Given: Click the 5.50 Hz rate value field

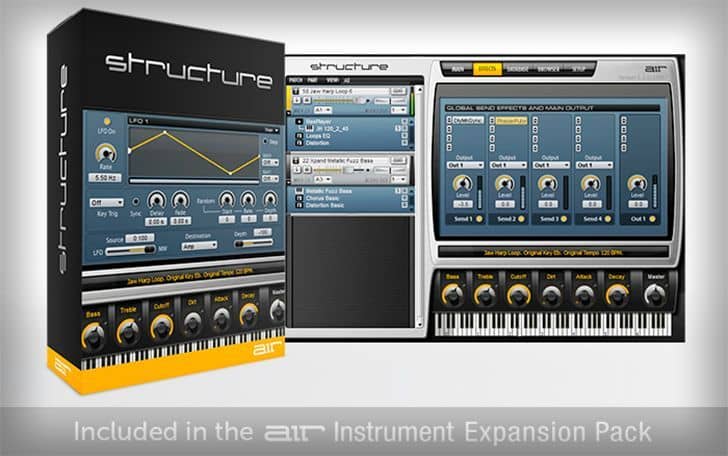Looking at the screenshot, I should click(105, 178).
